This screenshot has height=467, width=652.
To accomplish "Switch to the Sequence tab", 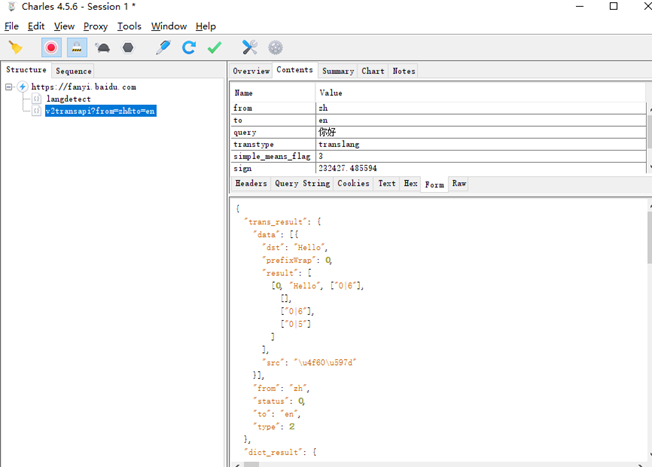I will click(73, 71).
